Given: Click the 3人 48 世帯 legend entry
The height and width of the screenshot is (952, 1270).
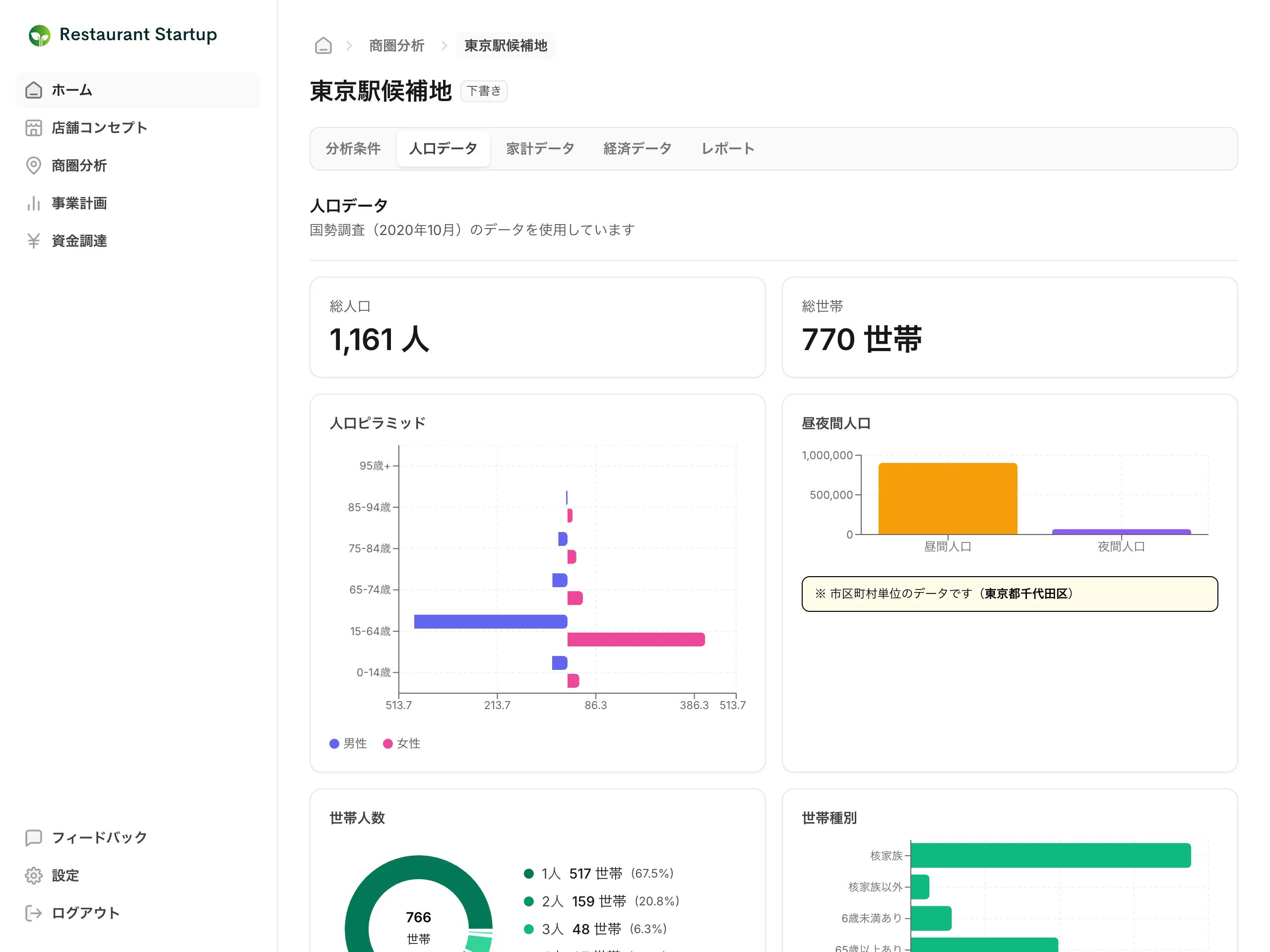Looking at the screenshot, I should pos(595,929).
